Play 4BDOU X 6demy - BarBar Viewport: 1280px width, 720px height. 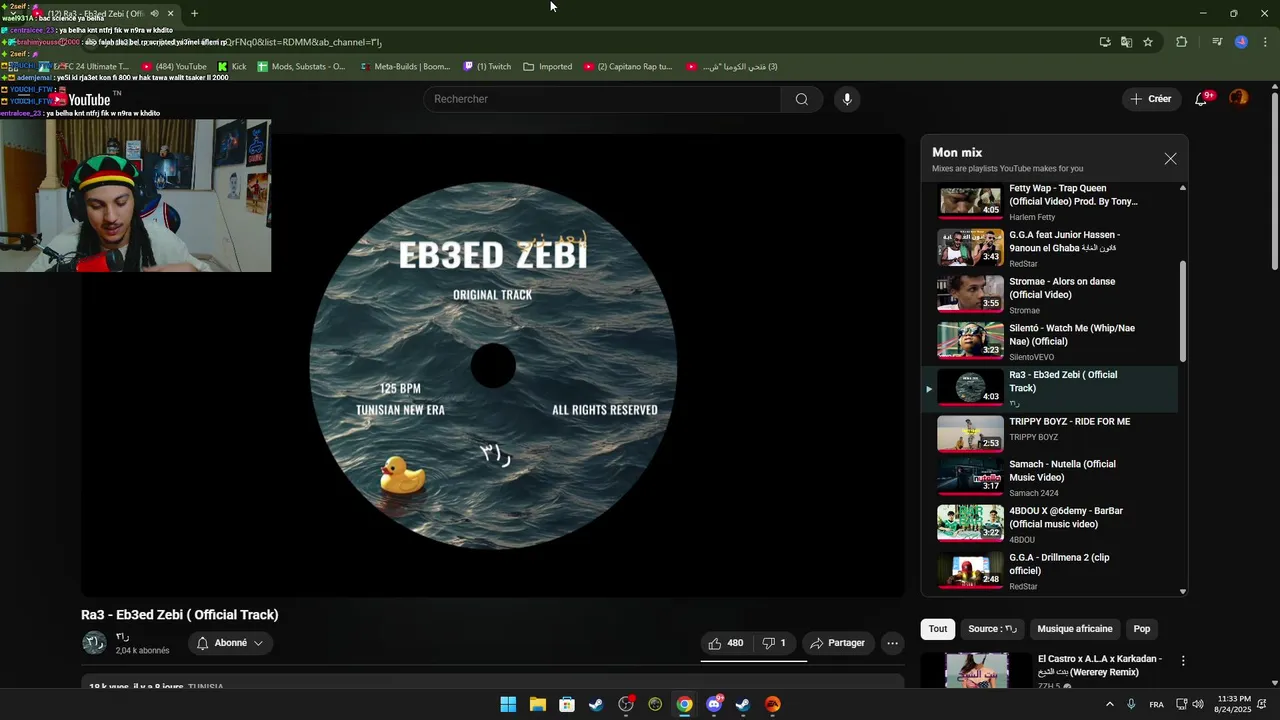click(1049, 524)
